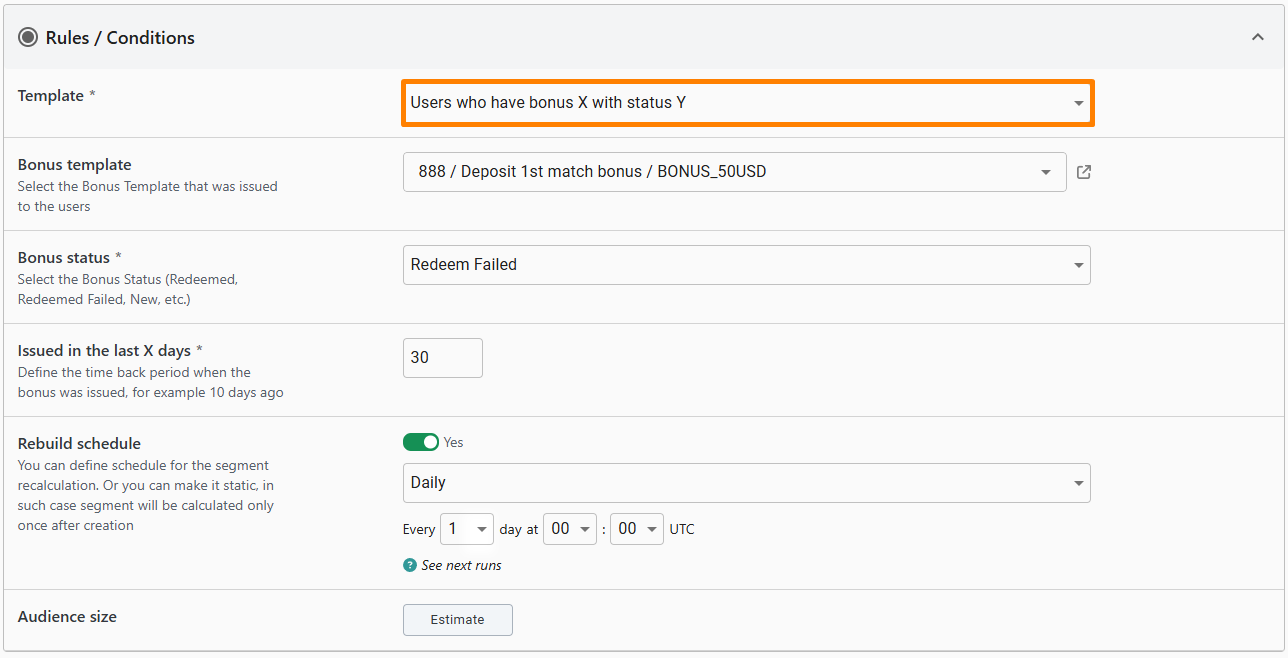The width and height of the screenshot is (1288, 658).
Task: Open the Bonus status dropdown
Action: (747, 265)
